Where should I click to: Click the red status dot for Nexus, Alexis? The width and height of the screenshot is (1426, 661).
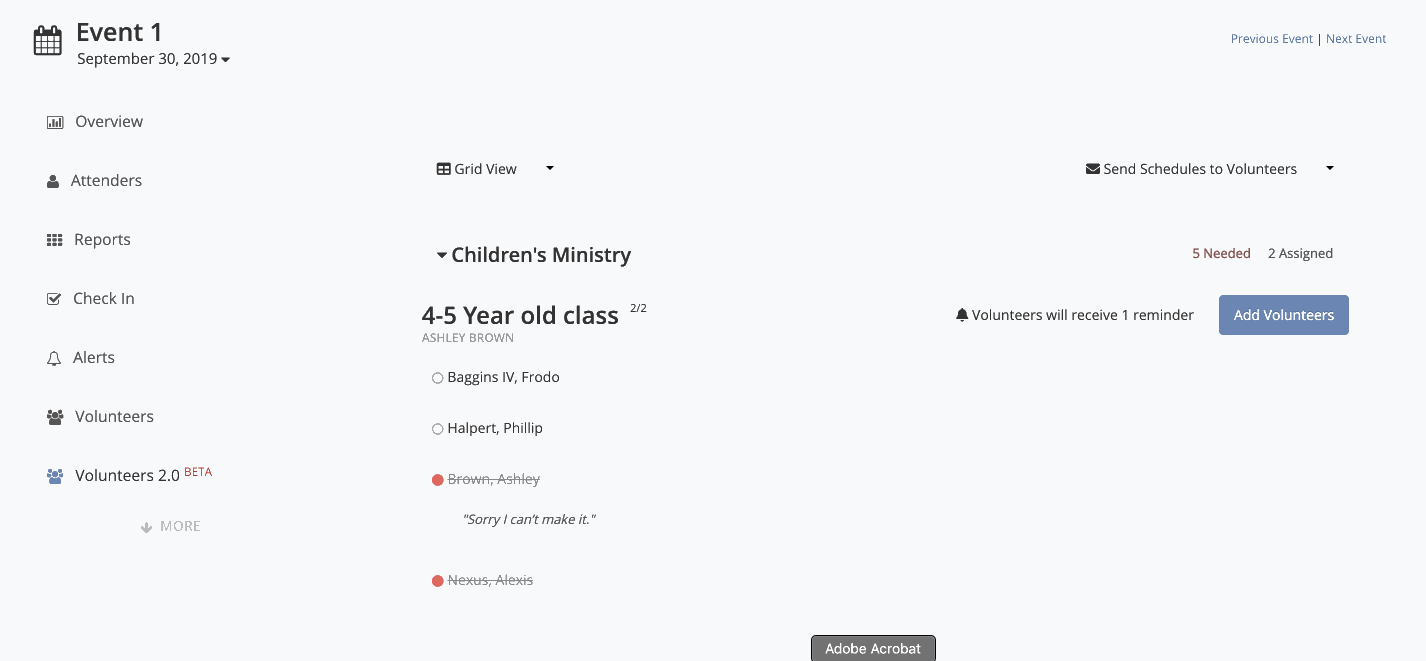tap(437, 581)
